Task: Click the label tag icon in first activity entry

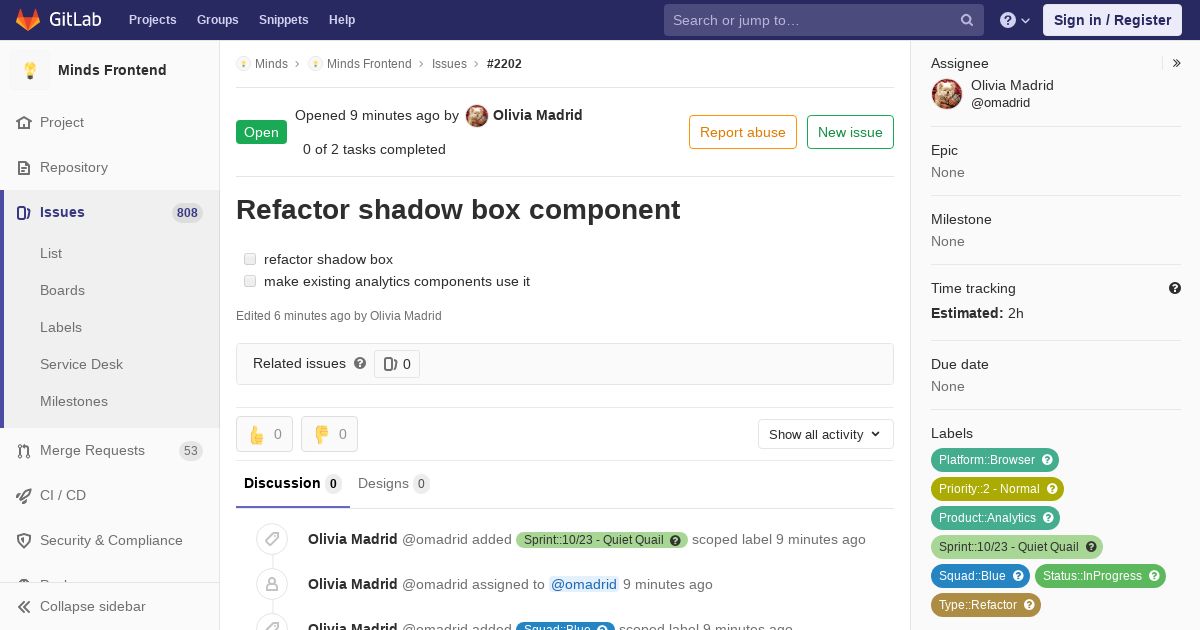Action: pos(272,539)
